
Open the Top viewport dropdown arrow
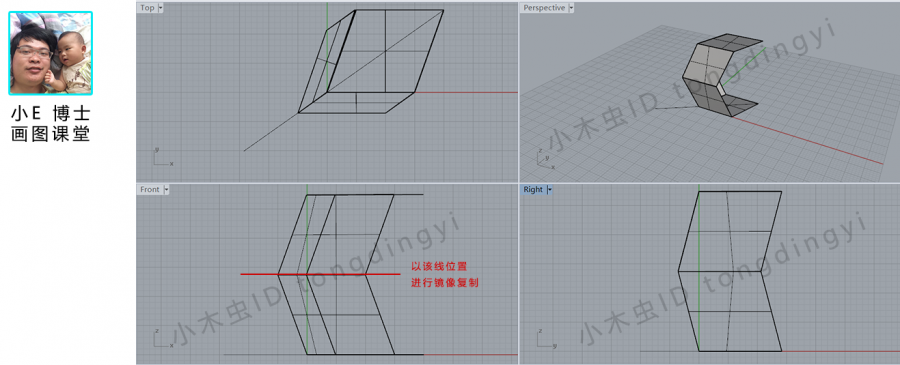pyautogui.click(x=160, y=7)
